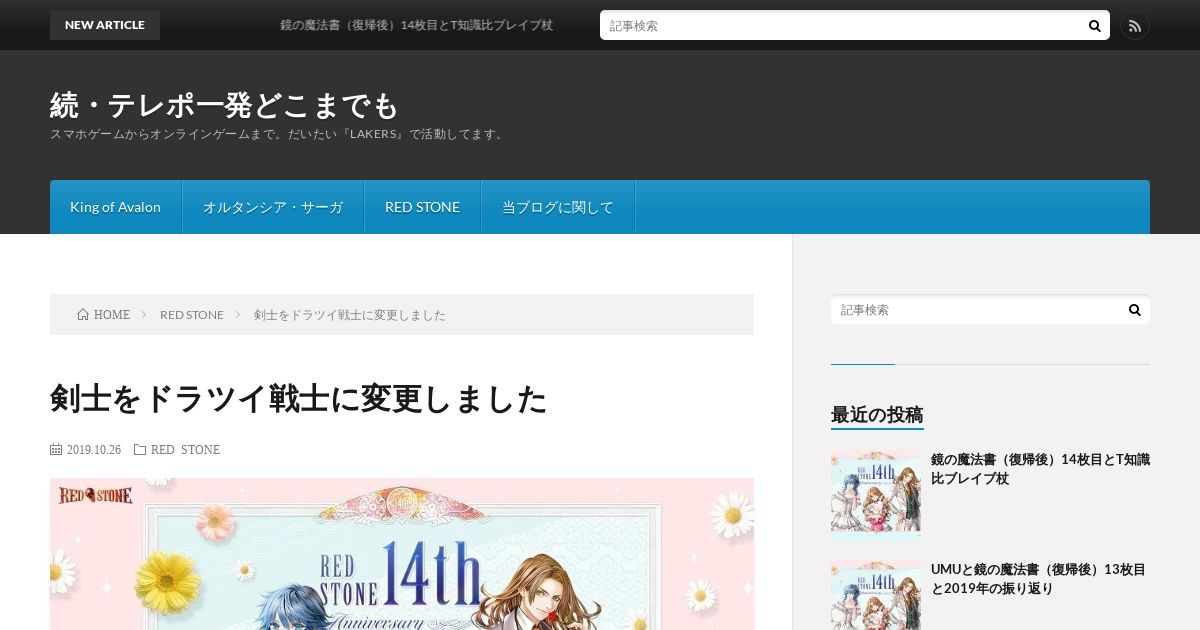Click the article title 剣士をドラツイ戦士に変更しました
The width and height of the screenshot is (1200, 630).
[299, 399]
